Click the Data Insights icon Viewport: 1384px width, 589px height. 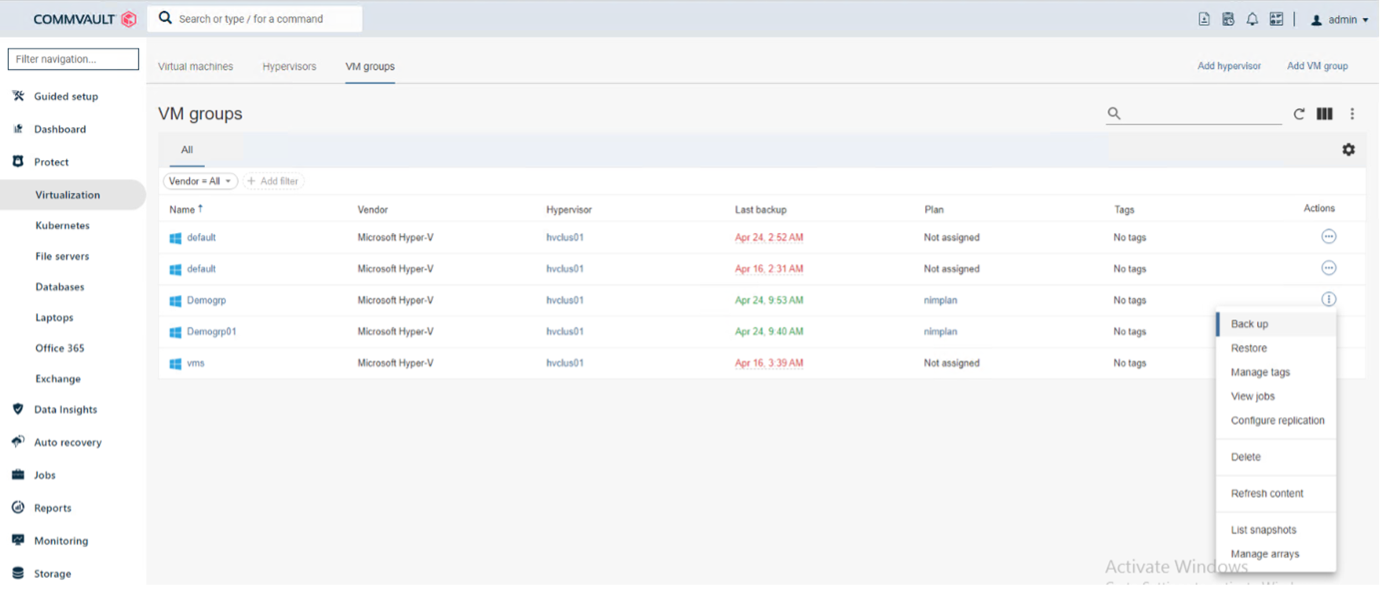18,409
